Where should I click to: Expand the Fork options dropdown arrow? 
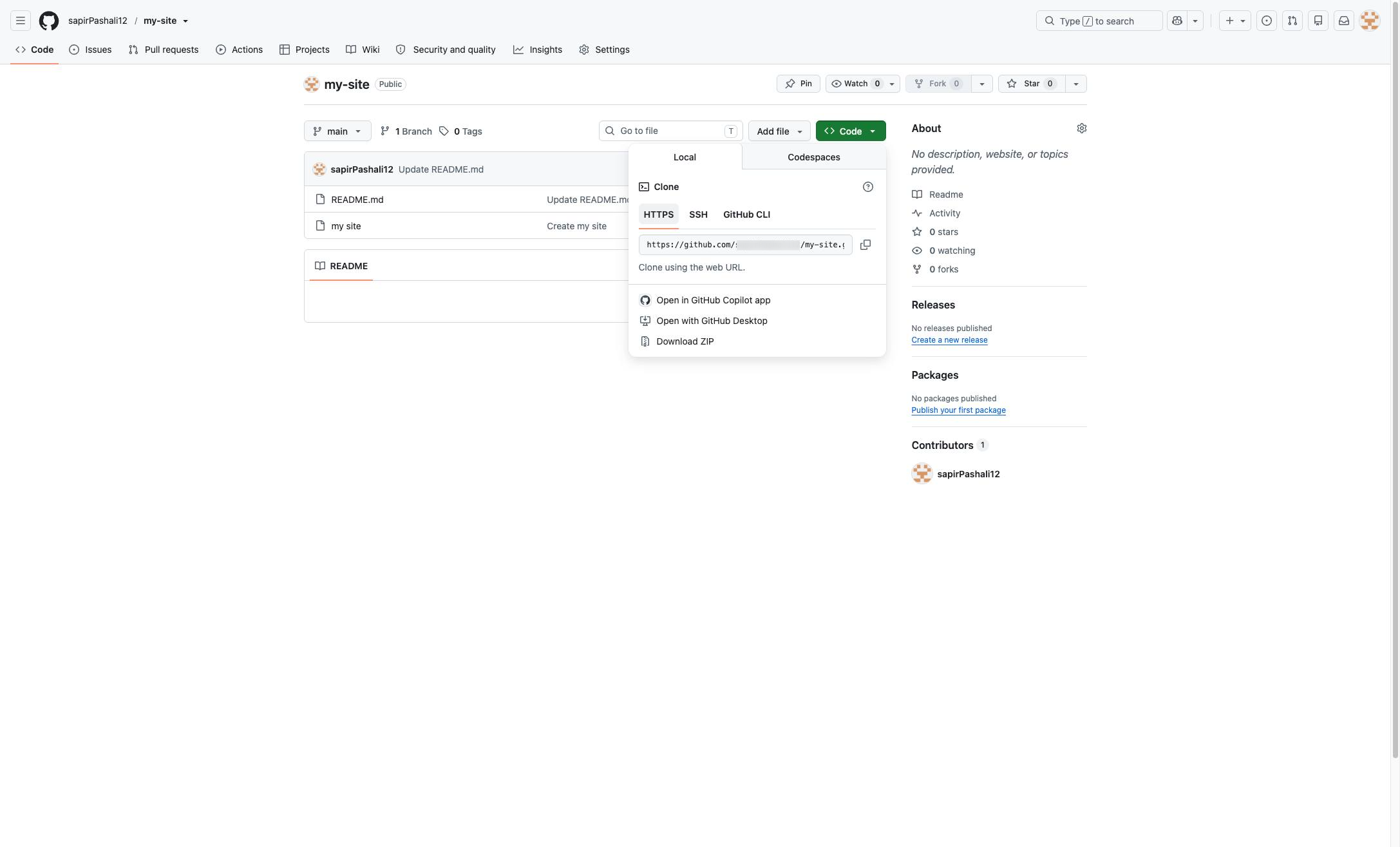coord(982,84)
